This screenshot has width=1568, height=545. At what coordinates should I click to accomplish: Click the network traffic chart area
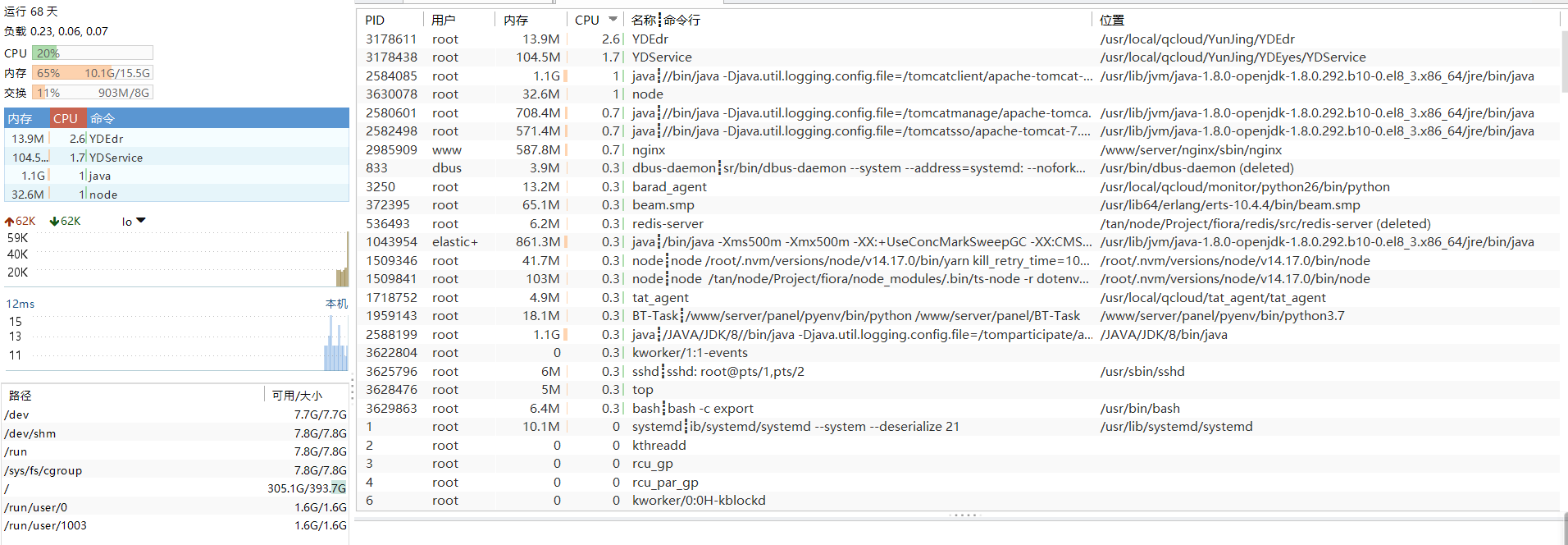click(x=177, y=258)
